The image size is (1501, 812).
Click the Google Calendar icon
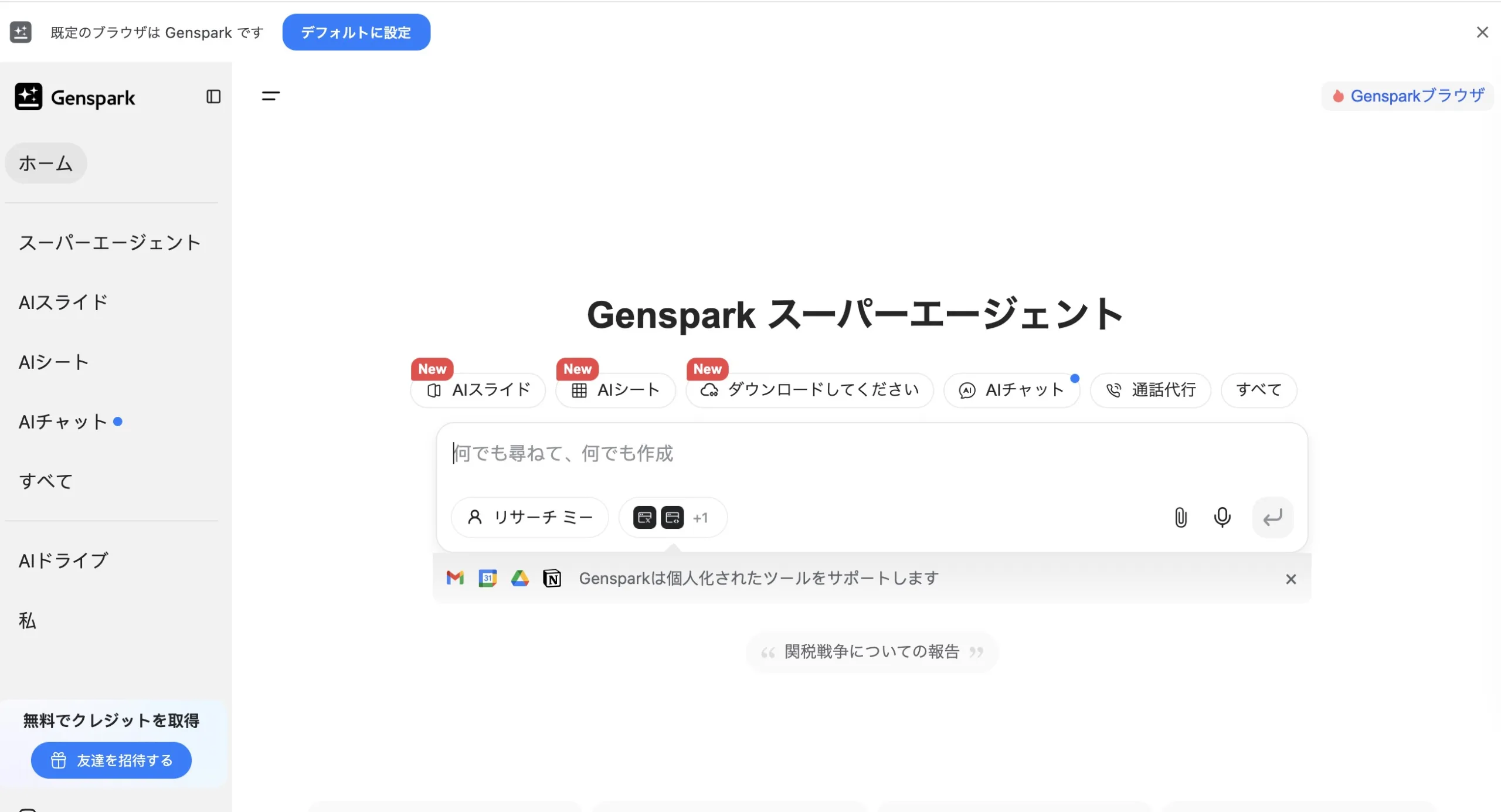488,578
